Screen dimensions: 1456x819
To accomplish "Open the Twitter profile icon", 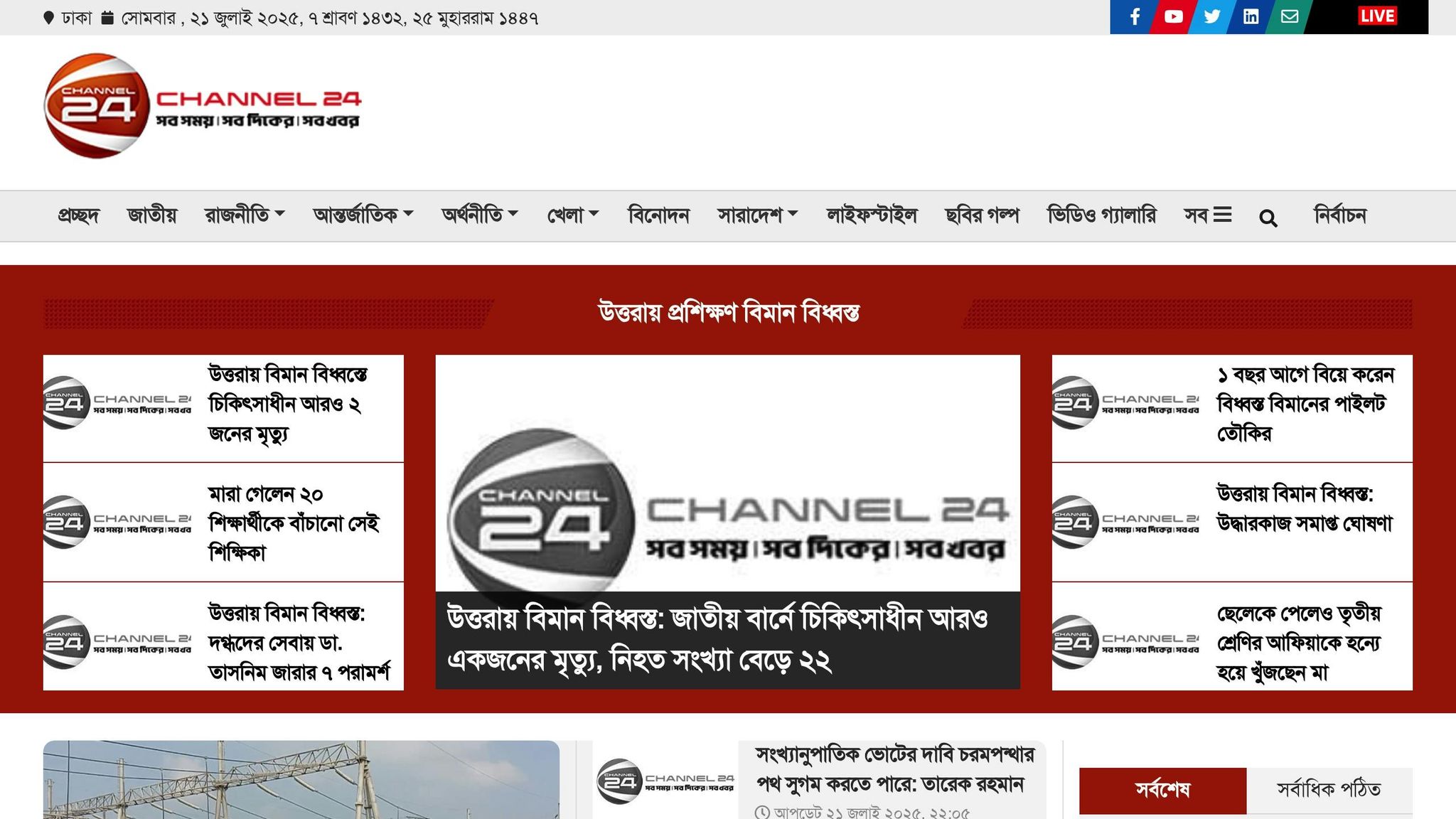I will coord(1212,16).
